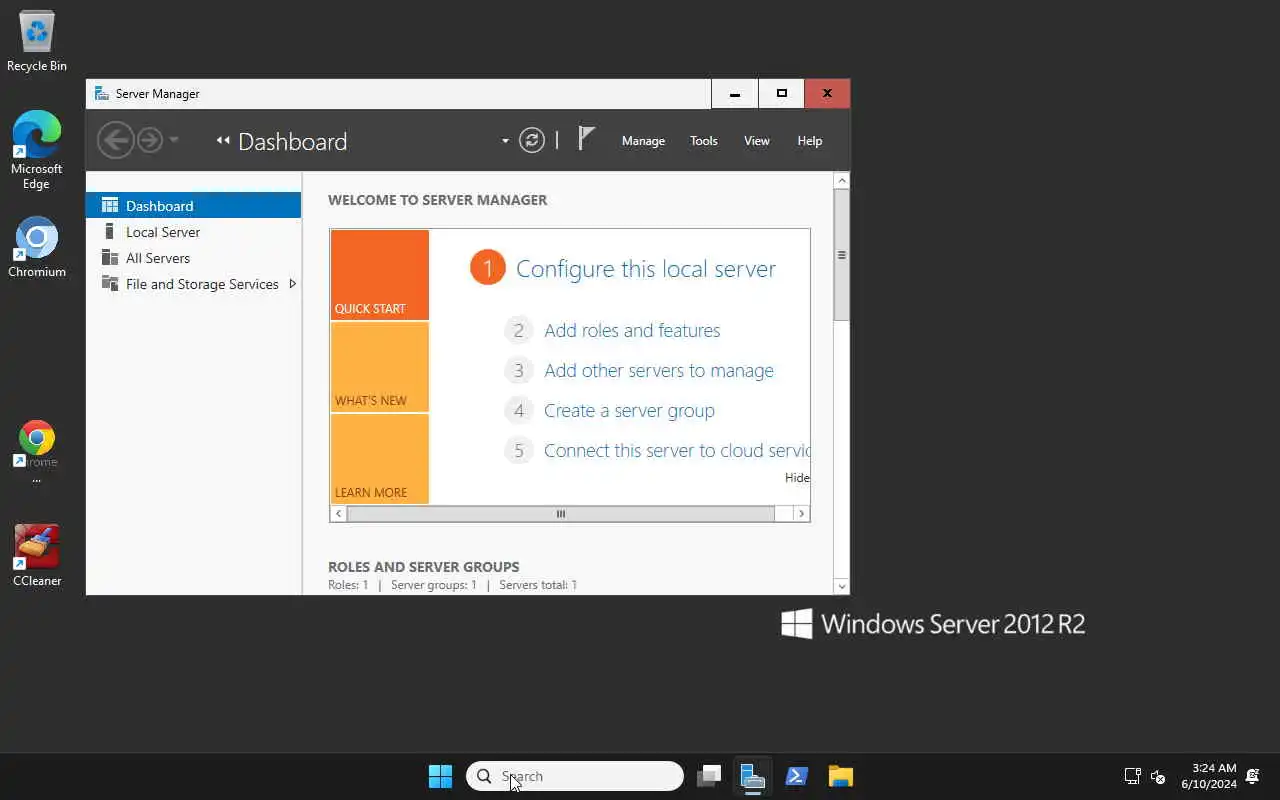Click the Local Server icon in sidebar

pos(110,231)
